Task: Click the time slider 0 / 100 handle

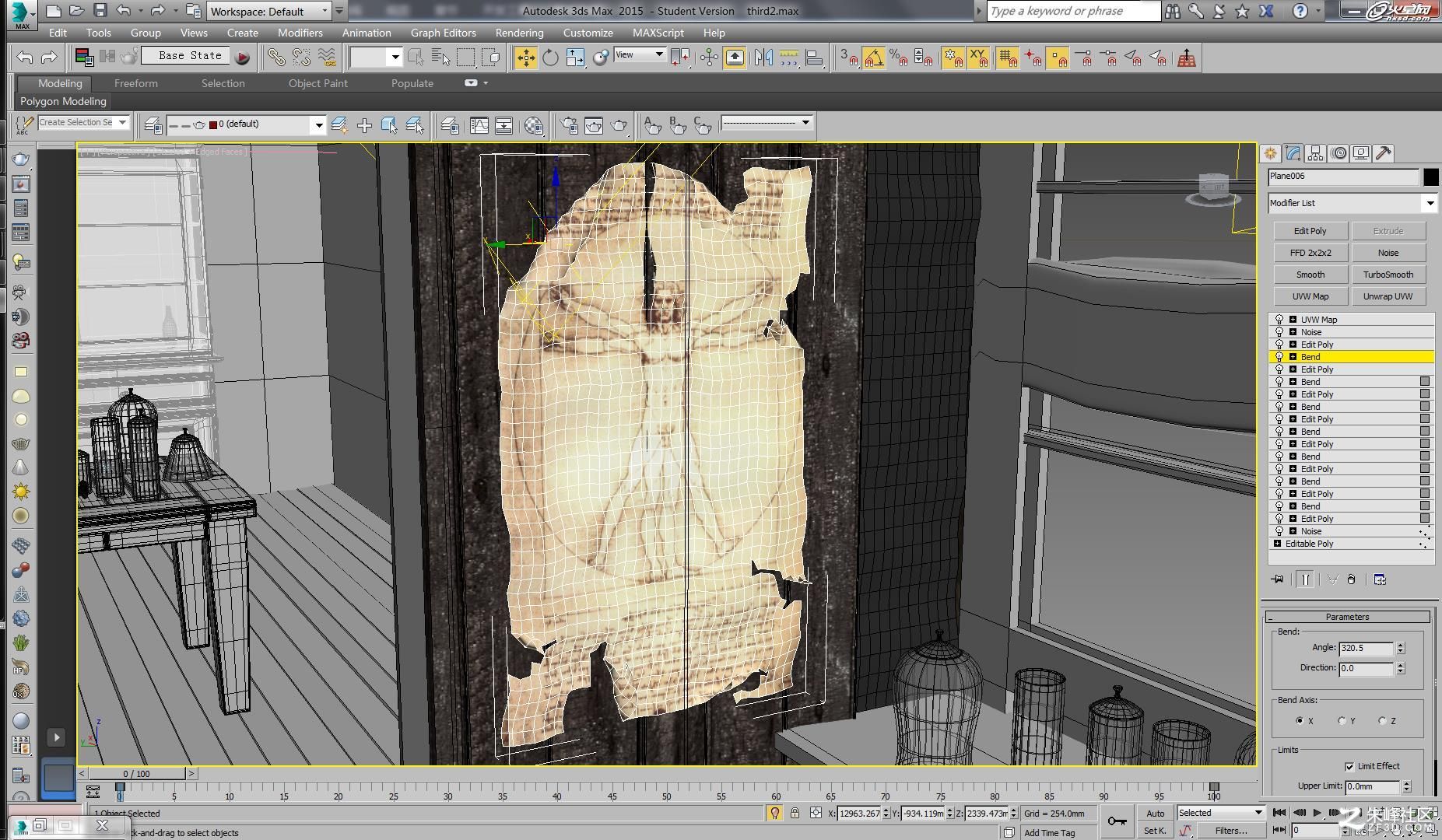Action: (136, 774)
